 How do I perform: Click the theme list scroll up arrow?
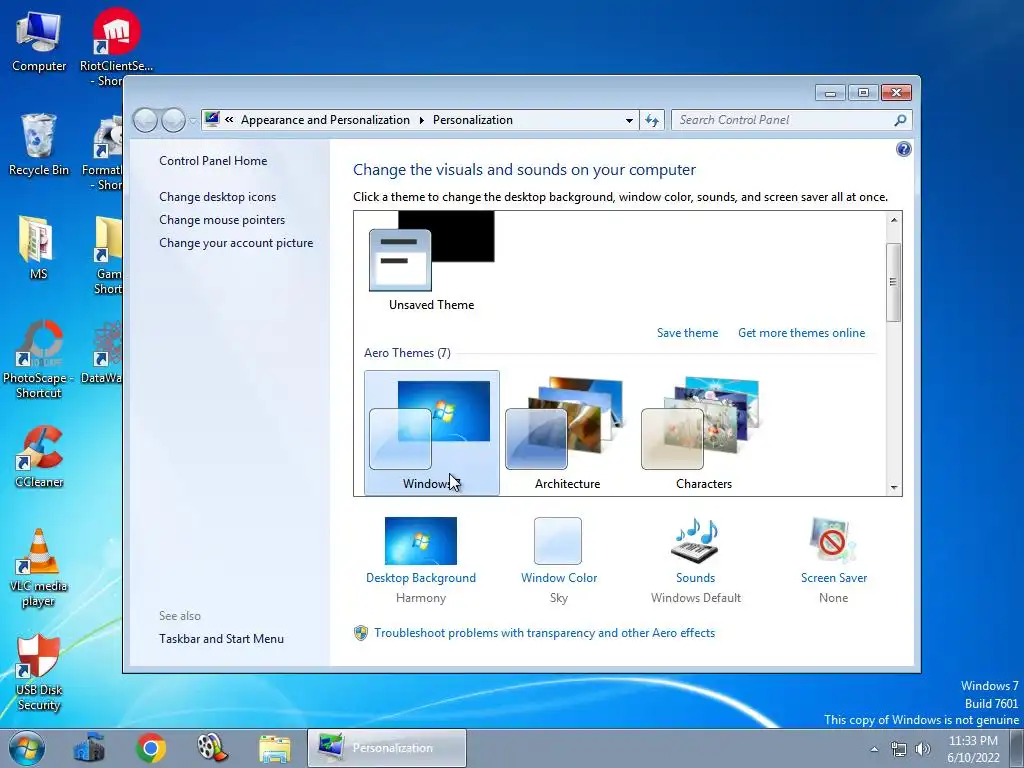click(894, 220)
